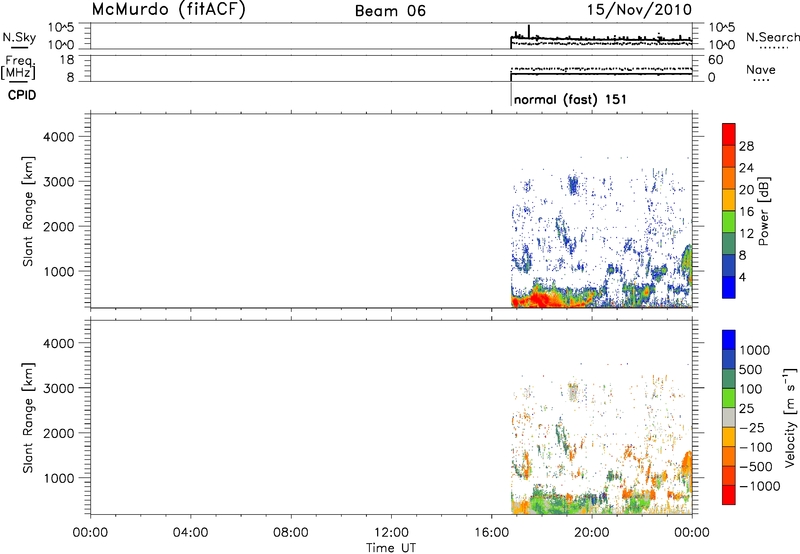Click the gray -25 to 25 Velocity colorbar segment
Image resolution: width=800 pixels, height=554 pixels.
729,418
